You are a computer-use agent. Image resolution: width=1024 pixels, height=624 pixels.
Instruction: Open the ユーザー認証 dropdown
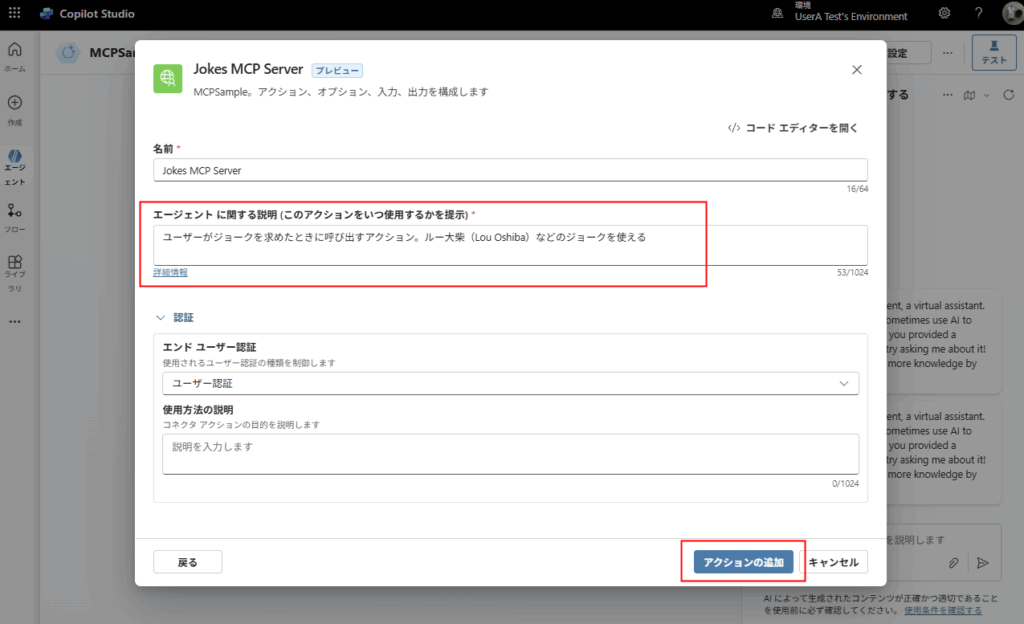pyautogui.click(x=510, y=383)
